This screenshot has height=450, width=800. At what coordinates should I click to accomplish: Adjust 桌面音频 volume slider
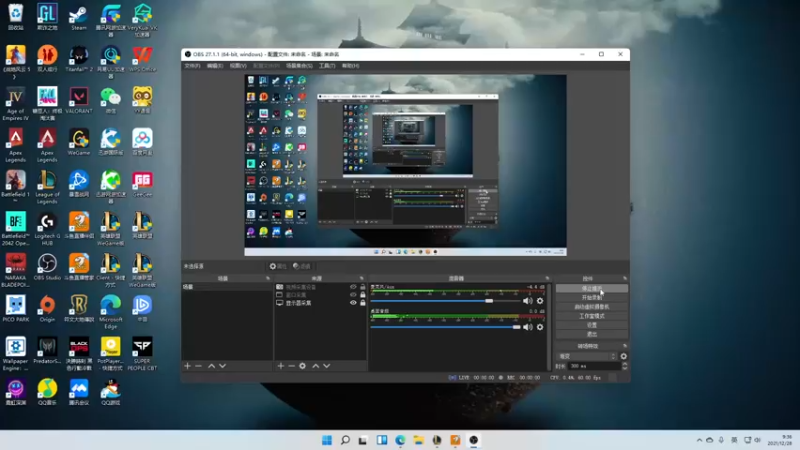pyautogui.click(x=445, y=327)
